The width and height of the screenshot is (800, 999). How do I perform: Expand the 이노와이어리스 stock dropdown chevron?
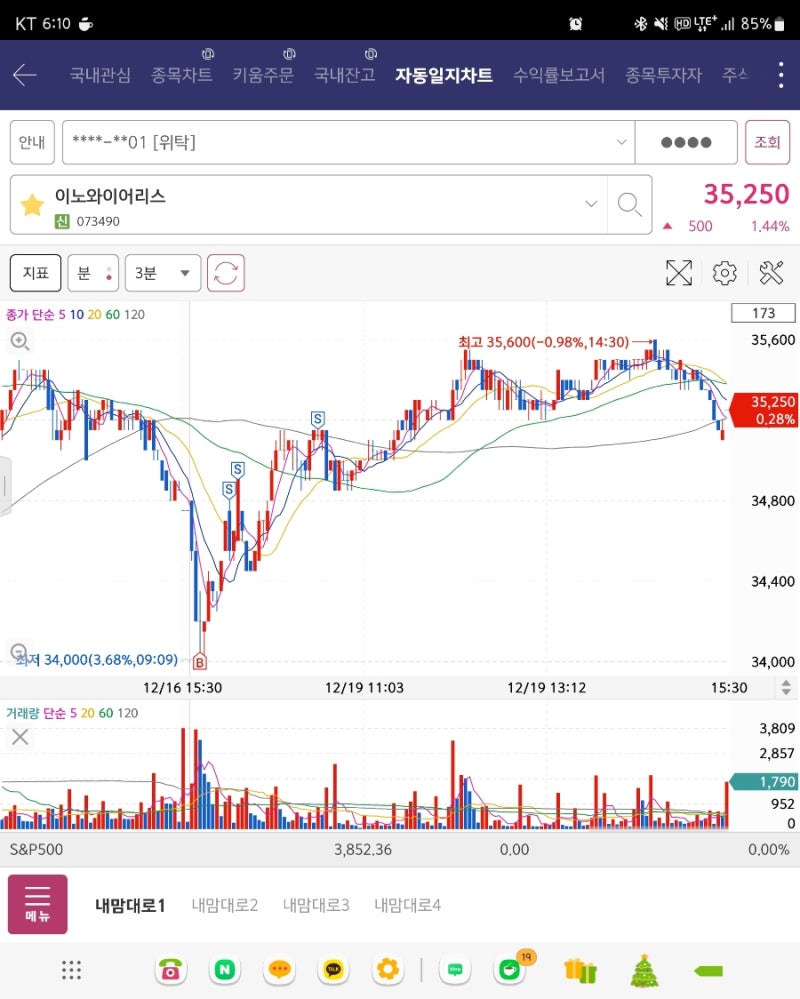tap(591, 204)
